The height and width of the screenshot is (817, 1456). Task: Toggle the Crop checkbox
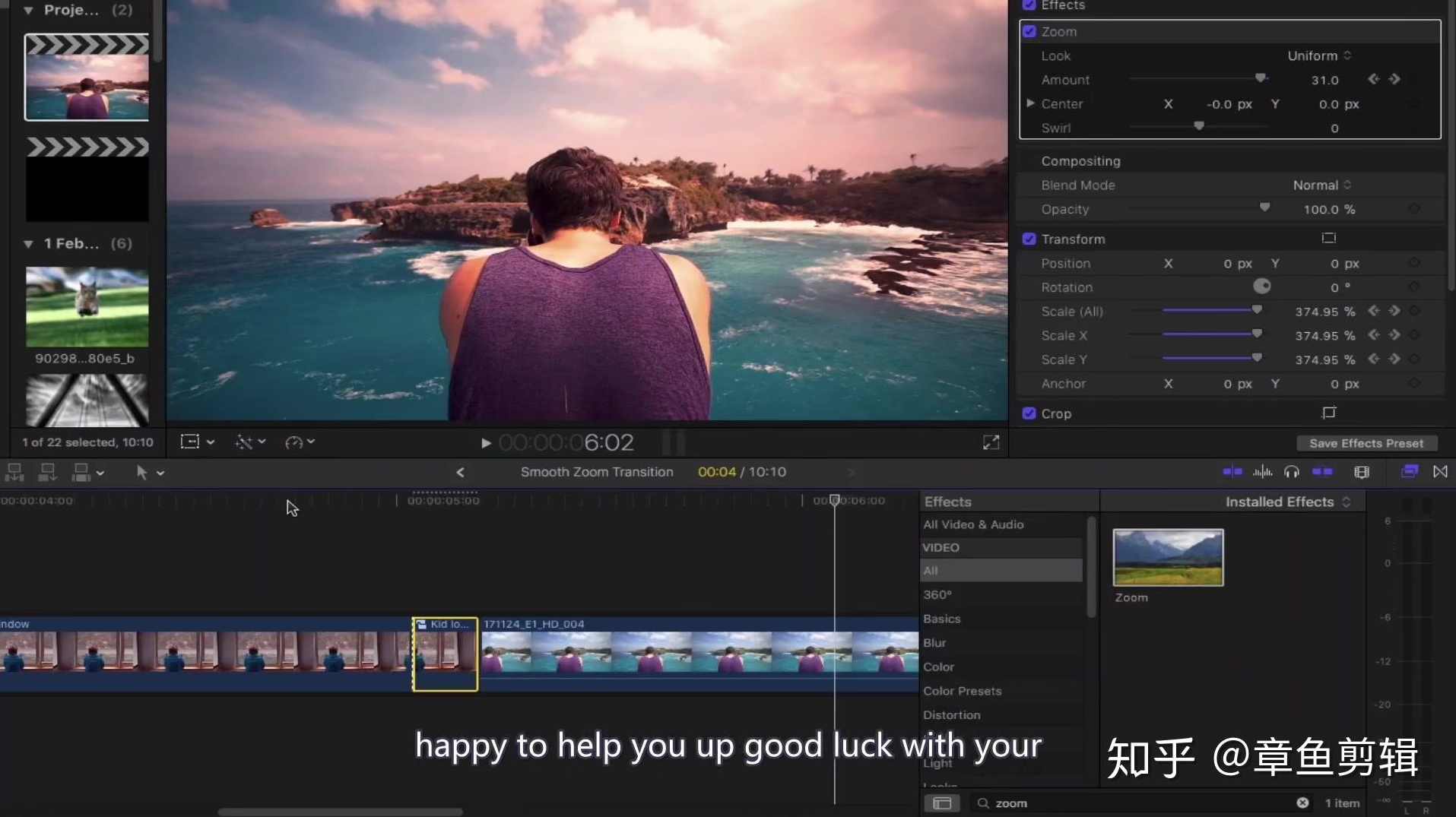tap(1029, 414)
